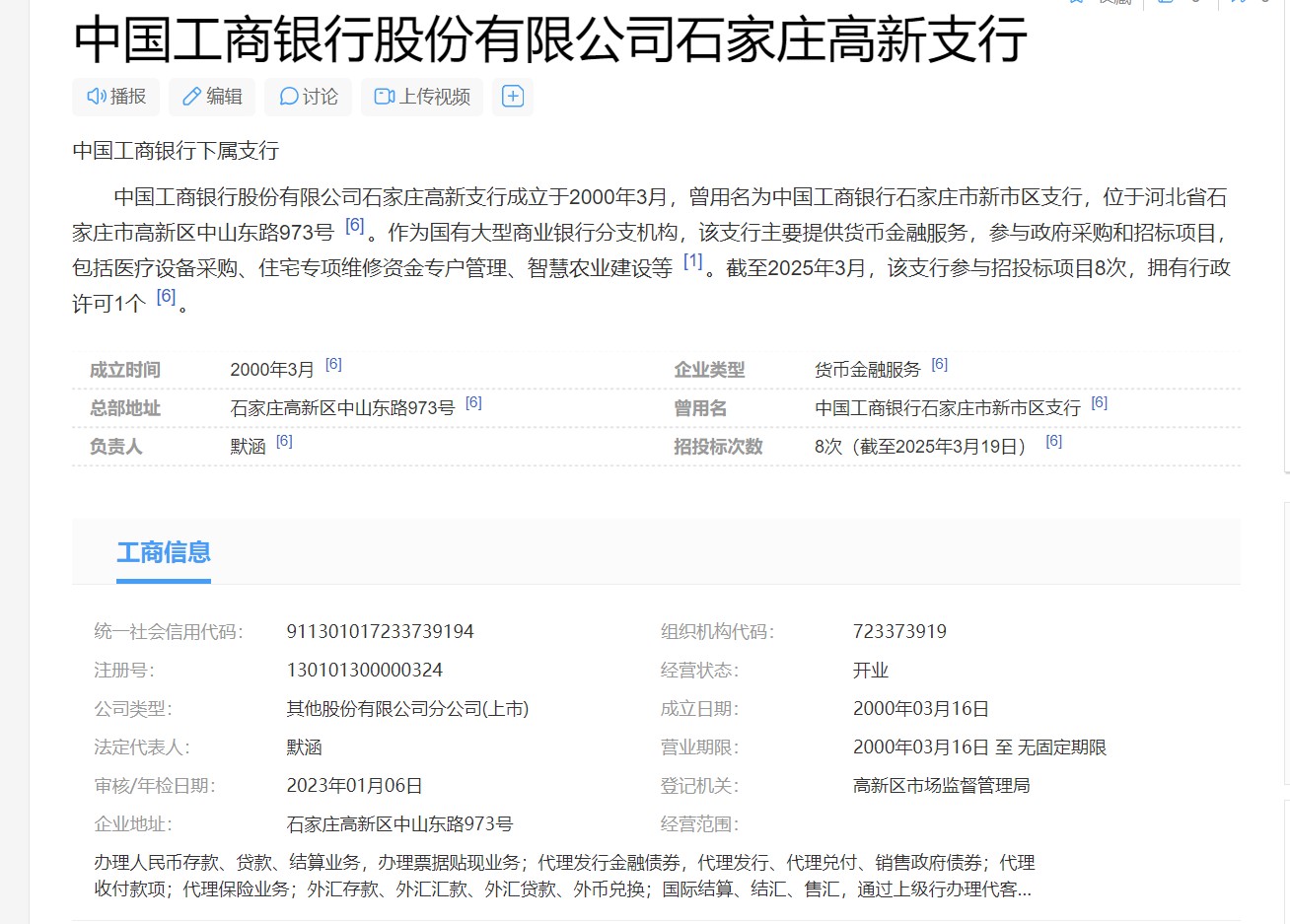The width and height of the screenshot is (1290, 924).
Task: Open reference [6] after 中山东路973号 in intro paragraph
Action: (355, 226)
